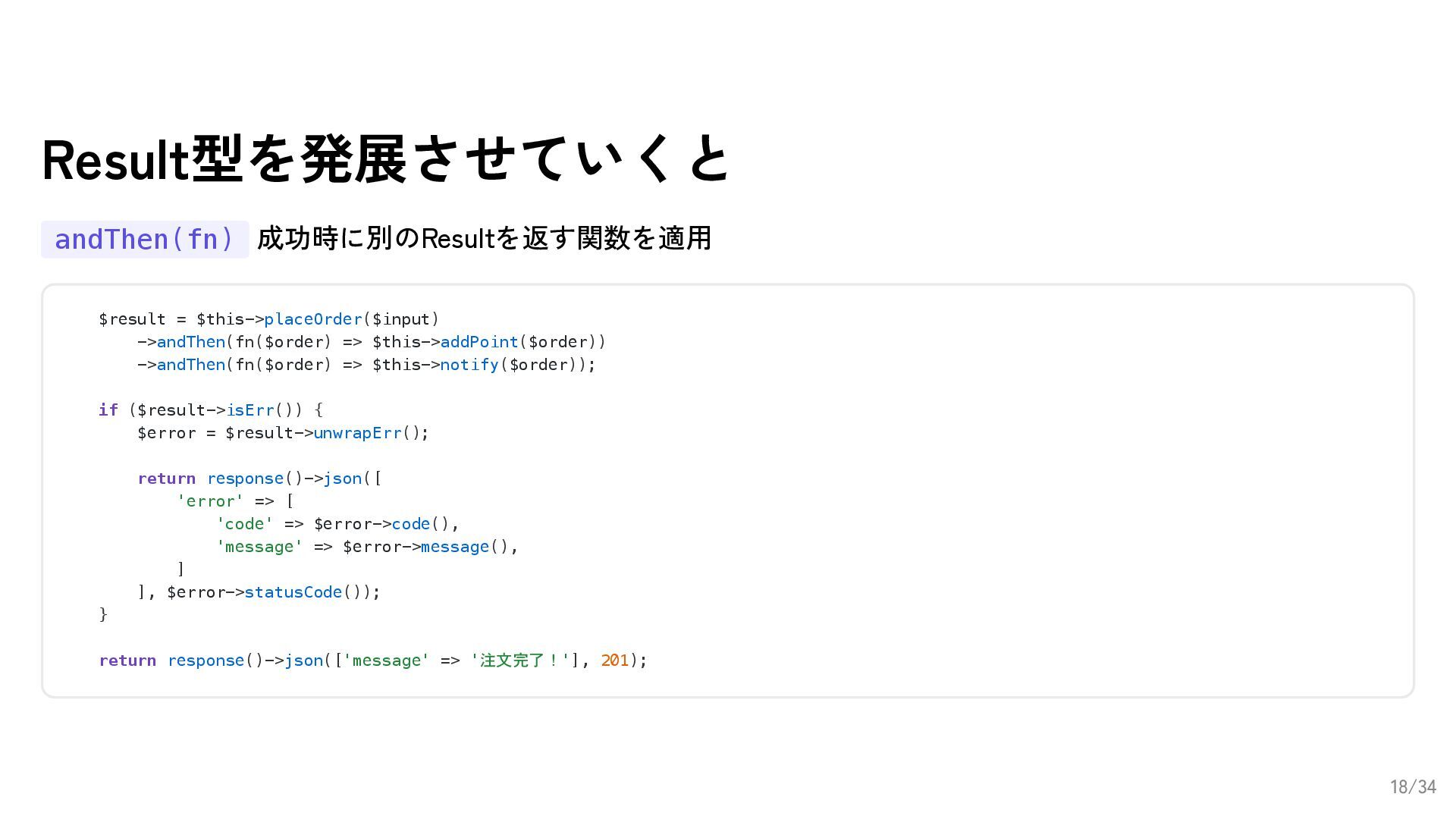
Task: Click the first return keyword
Action: pos(166,479)
